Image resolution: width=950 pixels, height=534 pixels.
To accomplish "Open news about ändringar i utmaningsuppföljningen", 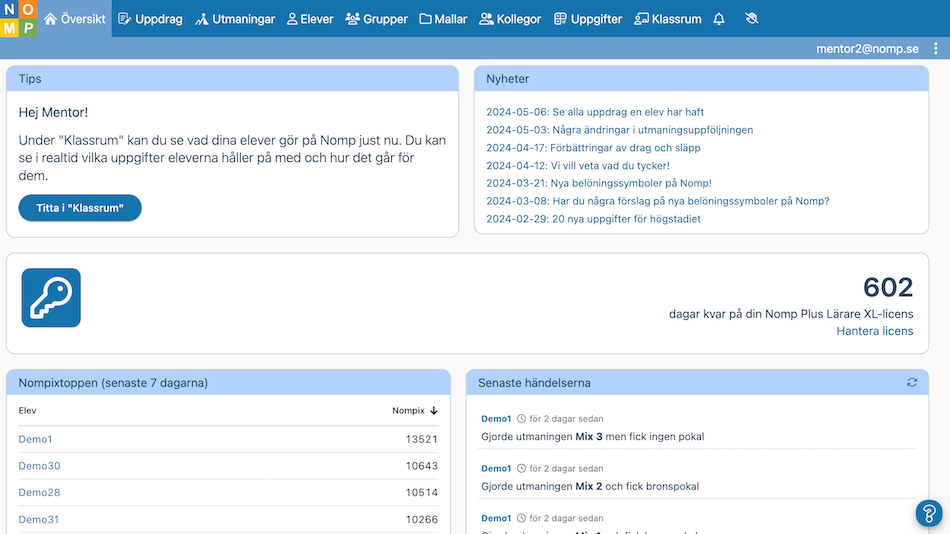I will 620,130.
